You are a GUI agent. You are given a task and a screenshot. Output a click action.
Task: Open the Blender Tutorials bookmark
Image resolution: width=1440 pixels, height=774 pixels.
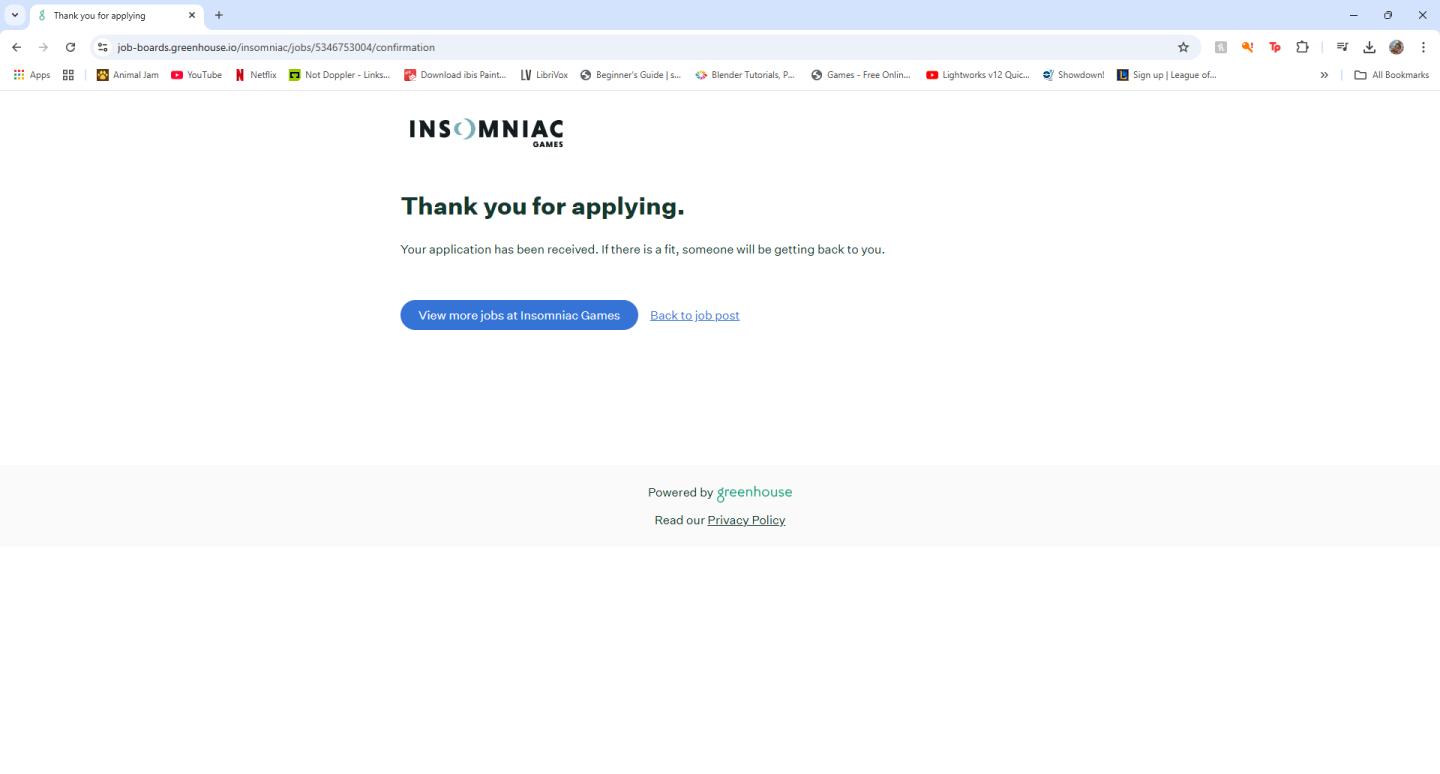pyautogui.click(x=745, y=75)
